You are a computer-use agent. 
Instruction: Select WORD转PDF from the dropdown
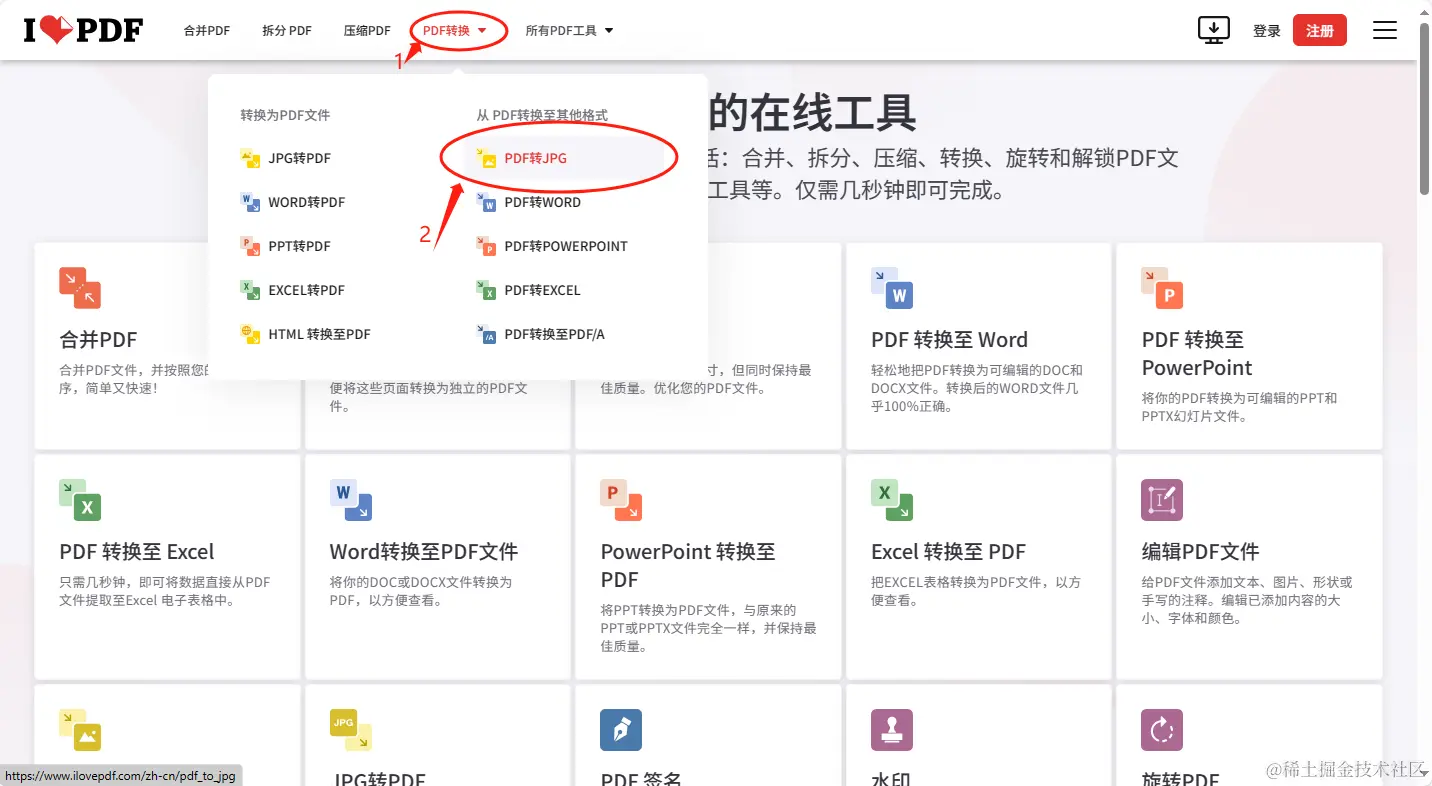(x=306, y=202)
